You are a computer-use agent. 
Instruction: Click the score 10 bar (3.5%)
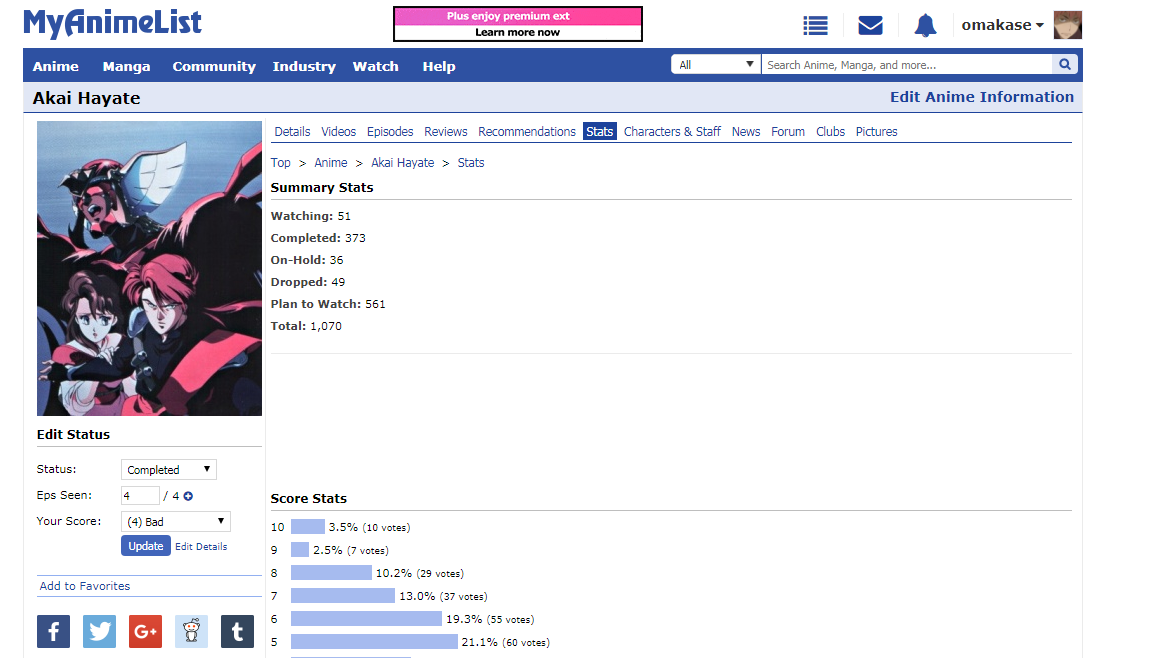tap(308, 527)
